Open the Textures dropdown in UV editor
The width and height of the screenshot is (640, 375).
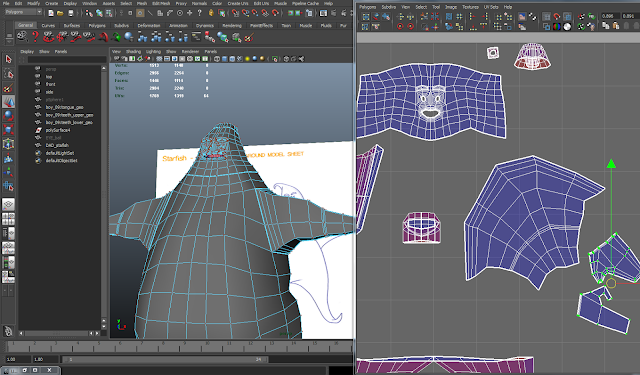(470, 7)
